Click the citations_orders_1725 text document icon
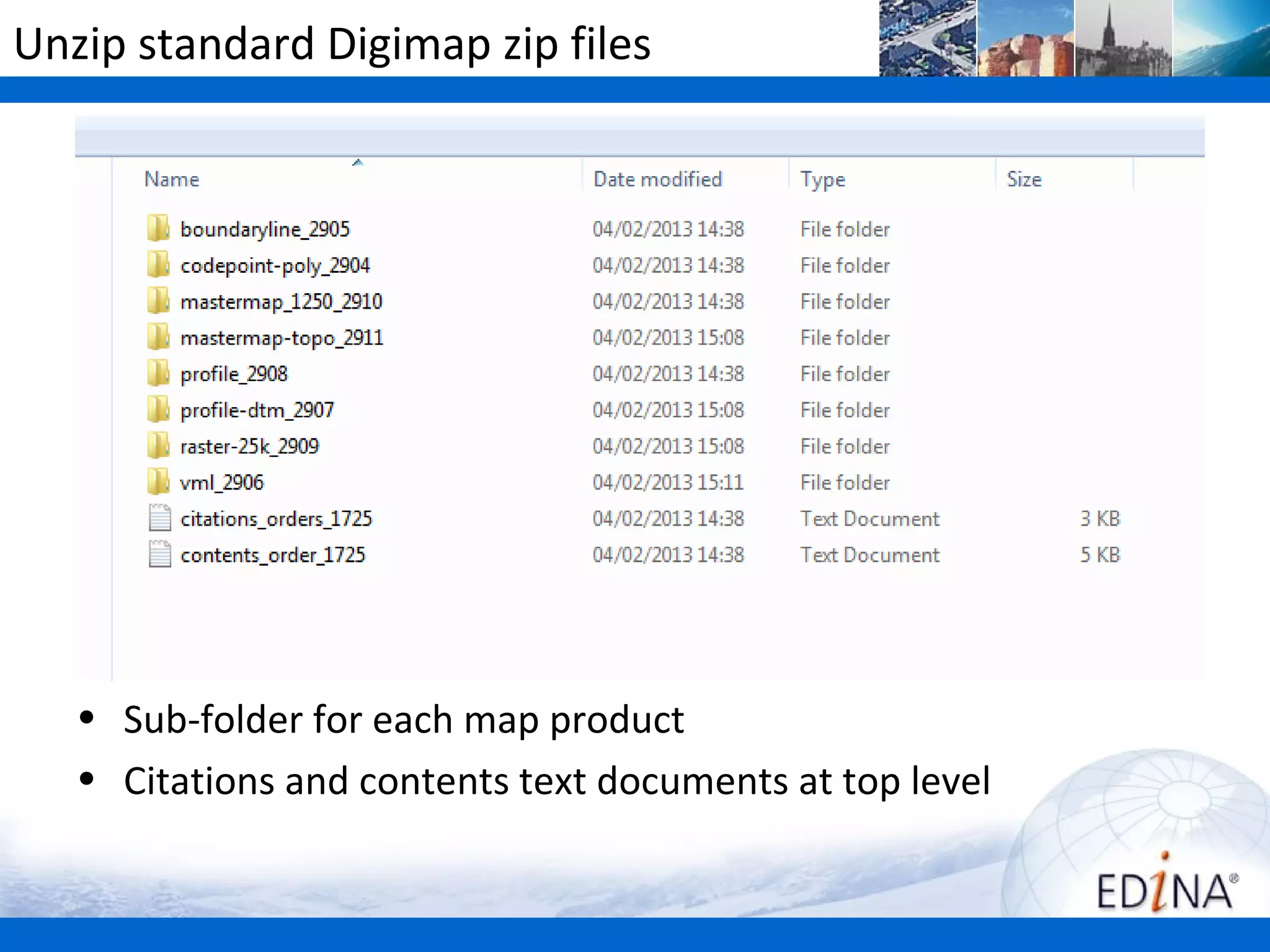 [x=159, y=518]
